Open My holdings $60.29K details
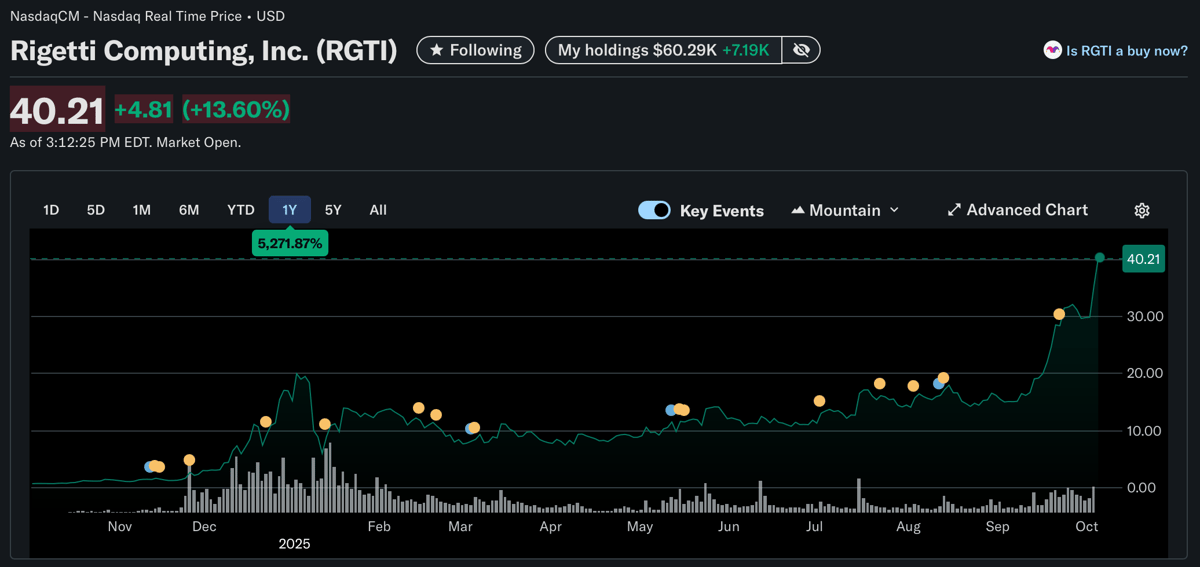The width and height of the screenshot is (1200, 567). (662, 50)
